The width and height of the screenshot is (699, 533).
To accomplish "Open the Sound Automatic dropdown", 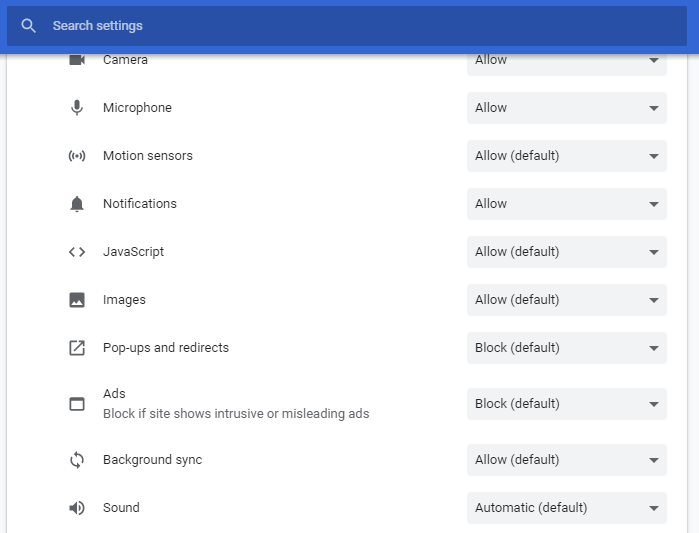I will 567,508.
